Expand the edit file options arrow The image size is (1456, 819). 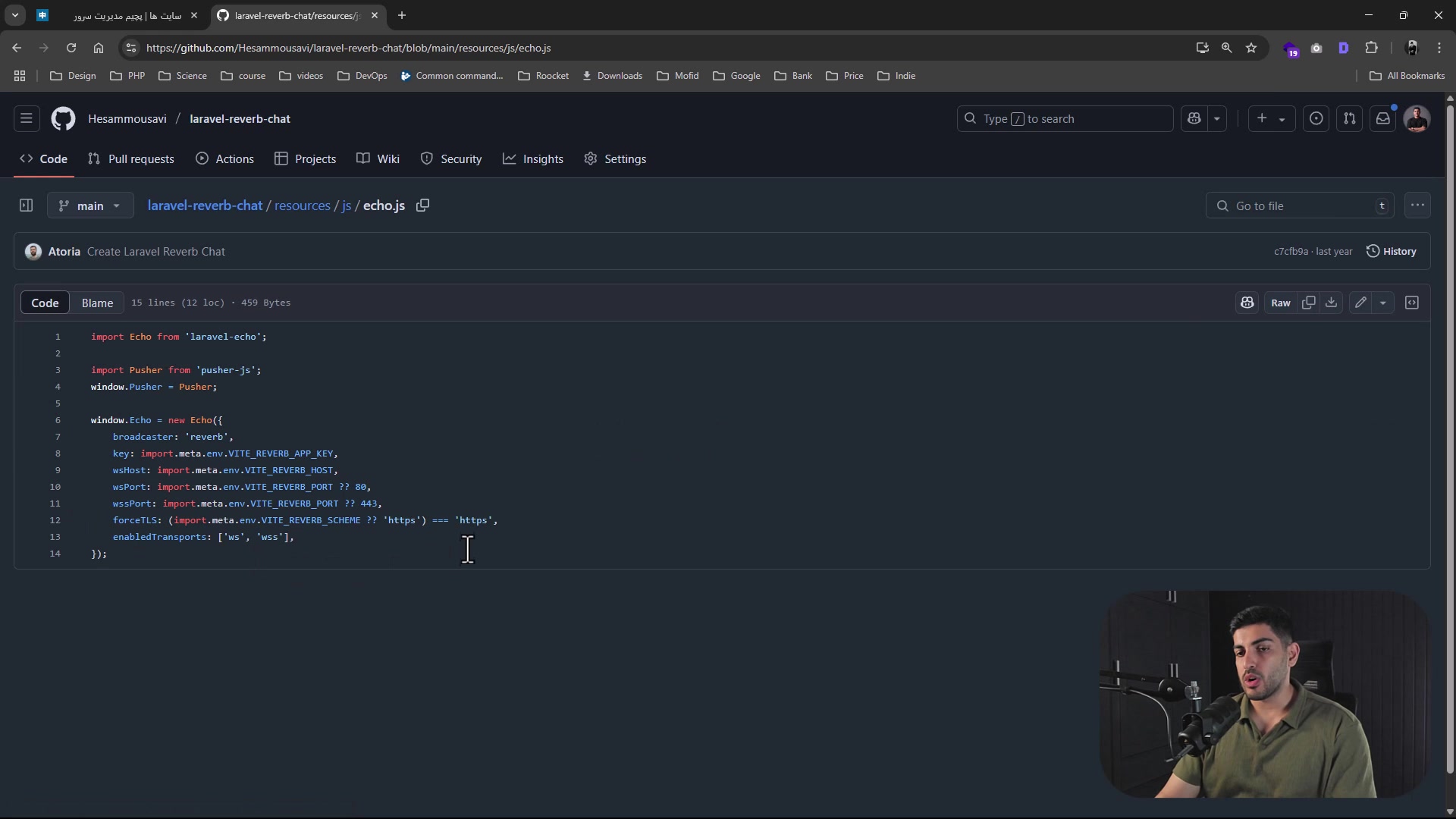(x=1382, y=303)
